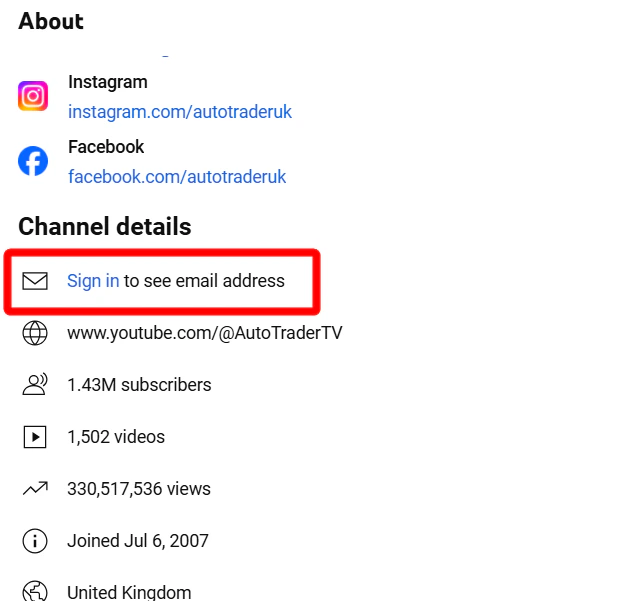Image resolution: width=631 pixels, height=601 pixels.
Task: Click the Instagram label text
Action: [107, 82]
